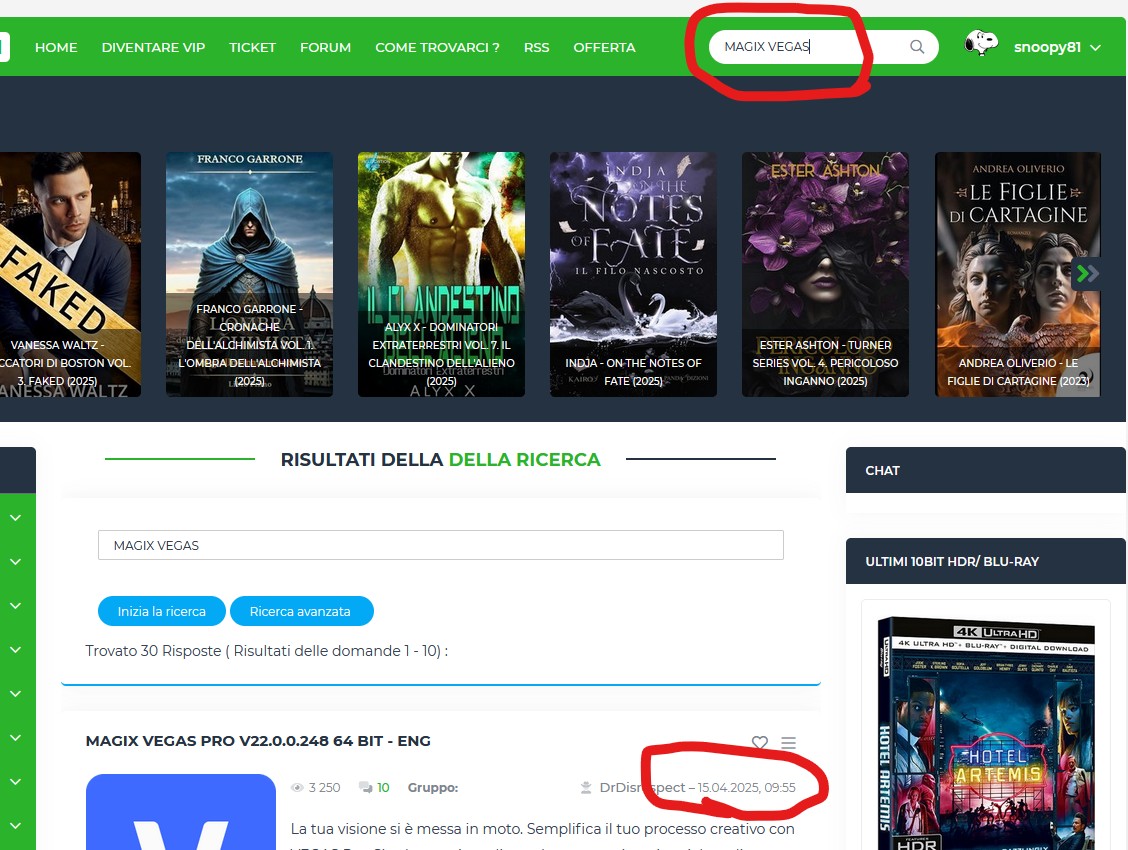Click the Gruppo: label
This screenshot has width=1128, height=850.
coord(433,787)
